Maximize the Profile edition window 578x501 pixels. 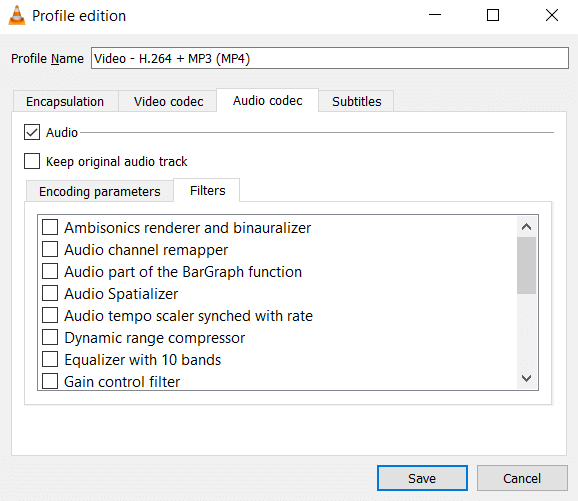[493, 15]
